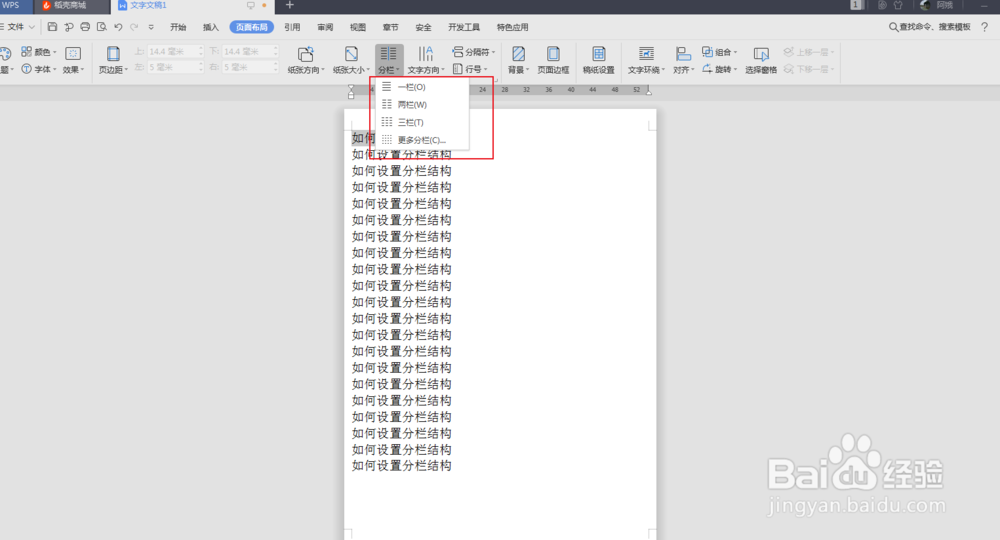Viewport: 1000px width, 540px height.
Task: Open the 文件 file menu
Action: click(x=17, y=27)
